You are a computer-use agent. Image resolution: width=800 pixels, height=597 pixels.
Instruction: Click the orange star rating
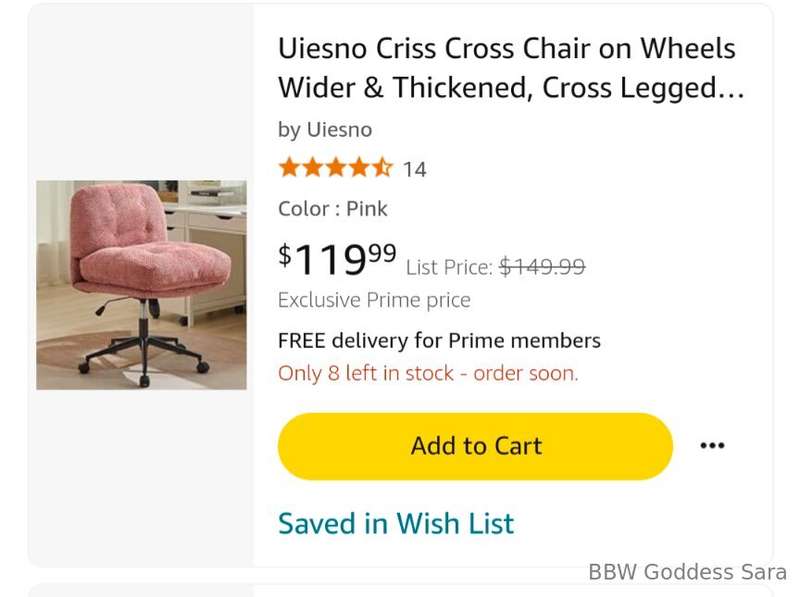pyautogui.click(x=335, y=168)
